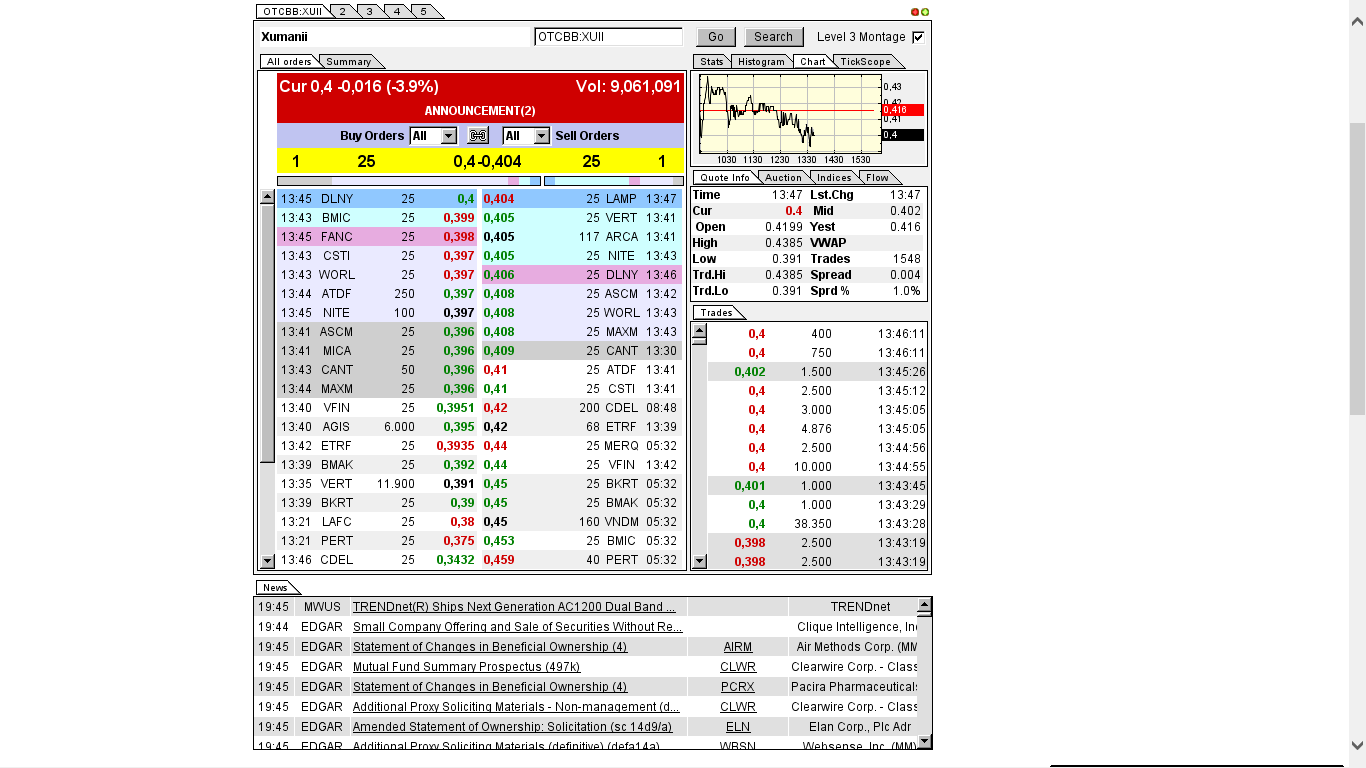The height and width of the screenshot is (768, 1366).
Task: View the order Flow panel
Action: pos(877,177)
